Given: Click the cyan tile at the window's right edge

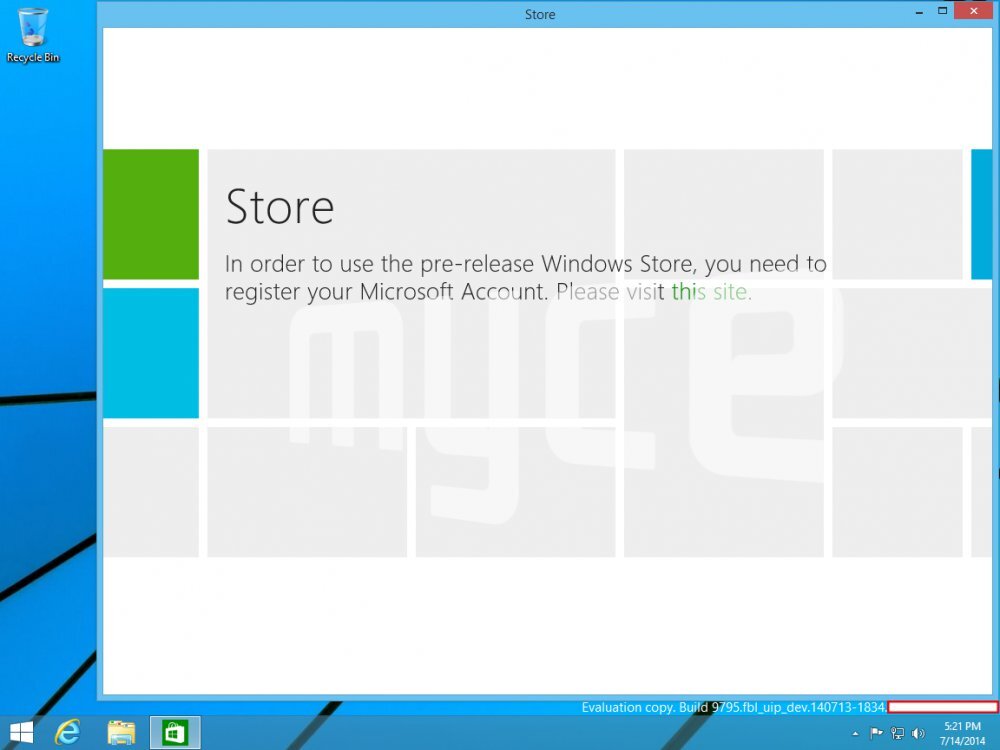Looking at the screenshot, I should tap(978, 214).
